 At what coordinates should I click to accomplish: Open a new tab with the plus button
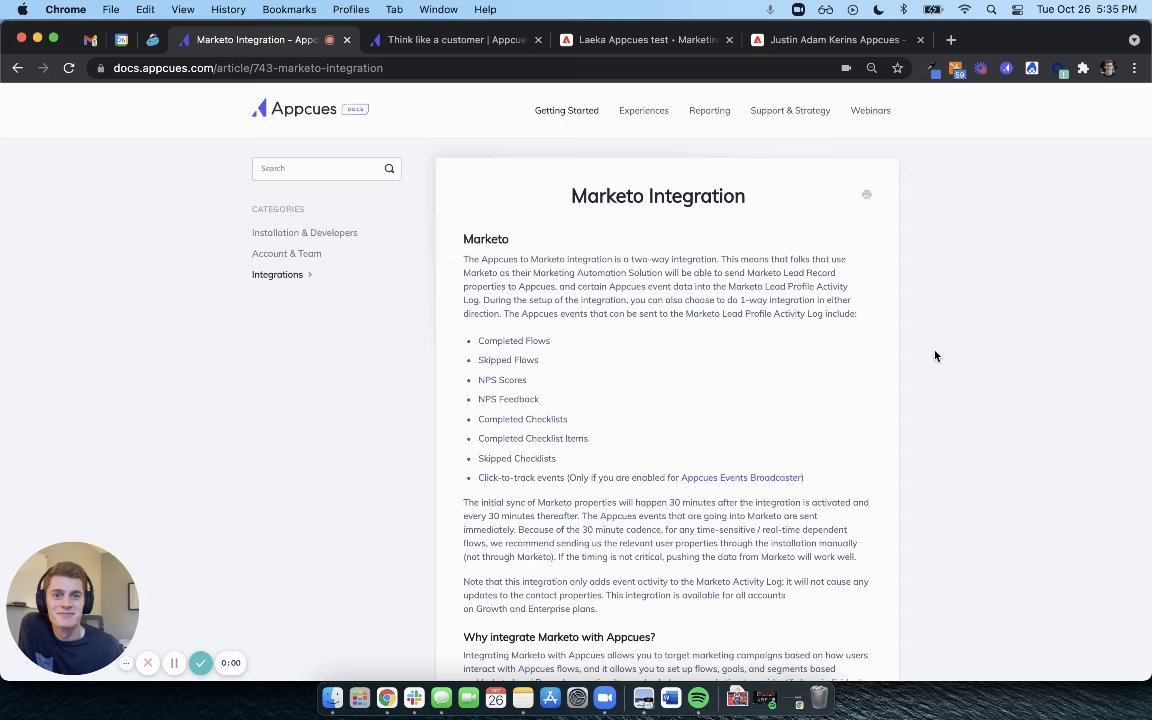[951, 40]
